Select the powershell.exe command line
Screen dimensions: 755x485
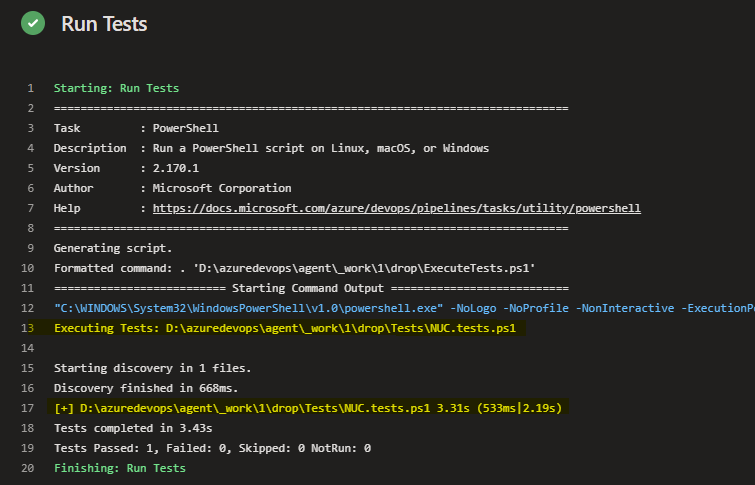pyautogui.click(x=404, y=308)
